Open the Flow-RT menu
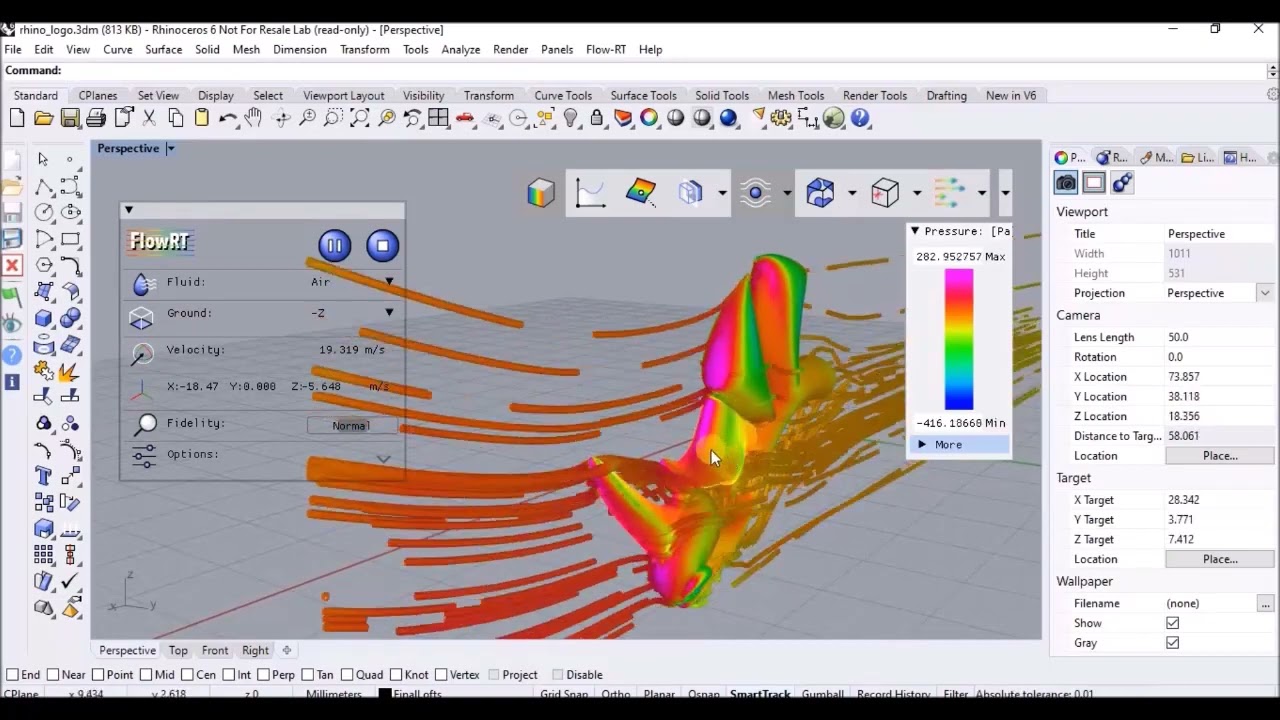1280x720 pixels. click(x=606, y=49)
